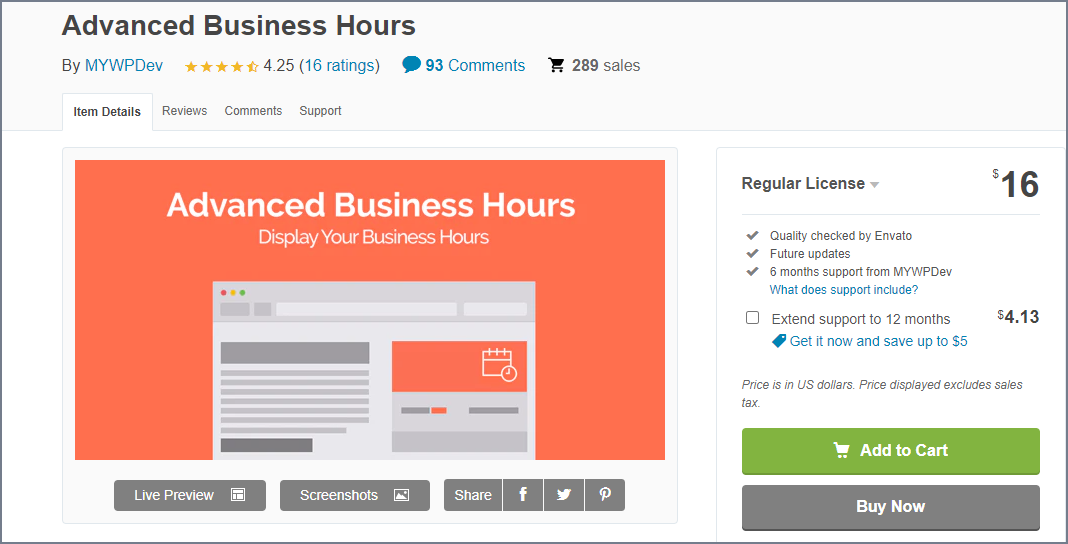1068x544 pixels.
Task: Click the blue price tag icon
Action: click(x=779, y=340)
